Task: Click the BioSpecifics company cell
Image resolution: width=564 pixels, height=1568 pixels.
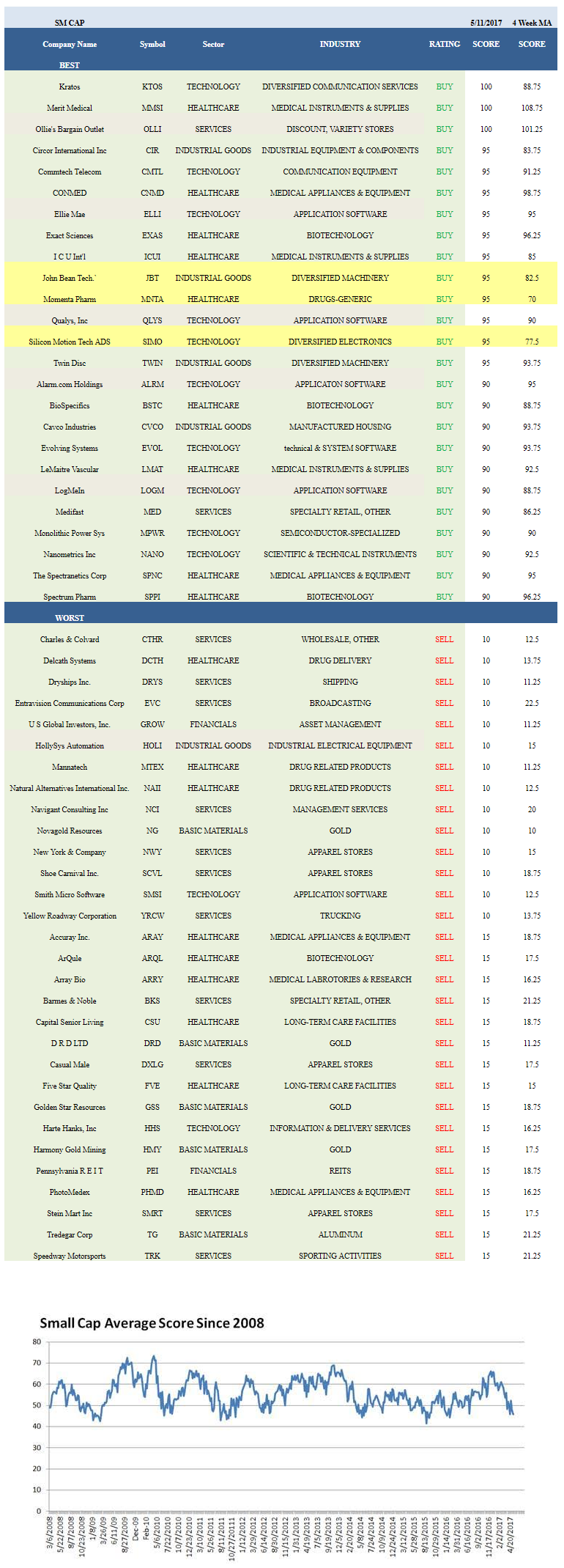Action: (70, 405)
